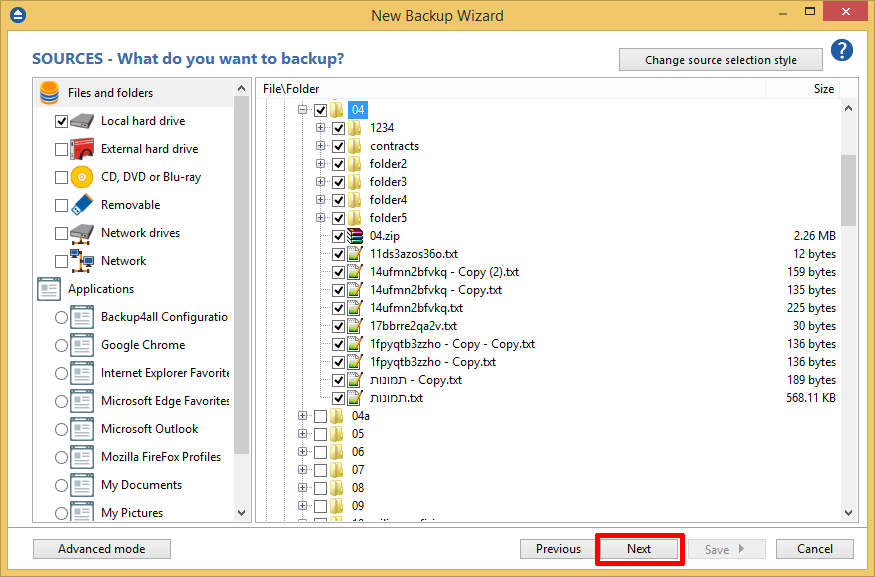Click the Network drives icon
The width and height of the screenshot is (875, 577).
coord(82,233)
